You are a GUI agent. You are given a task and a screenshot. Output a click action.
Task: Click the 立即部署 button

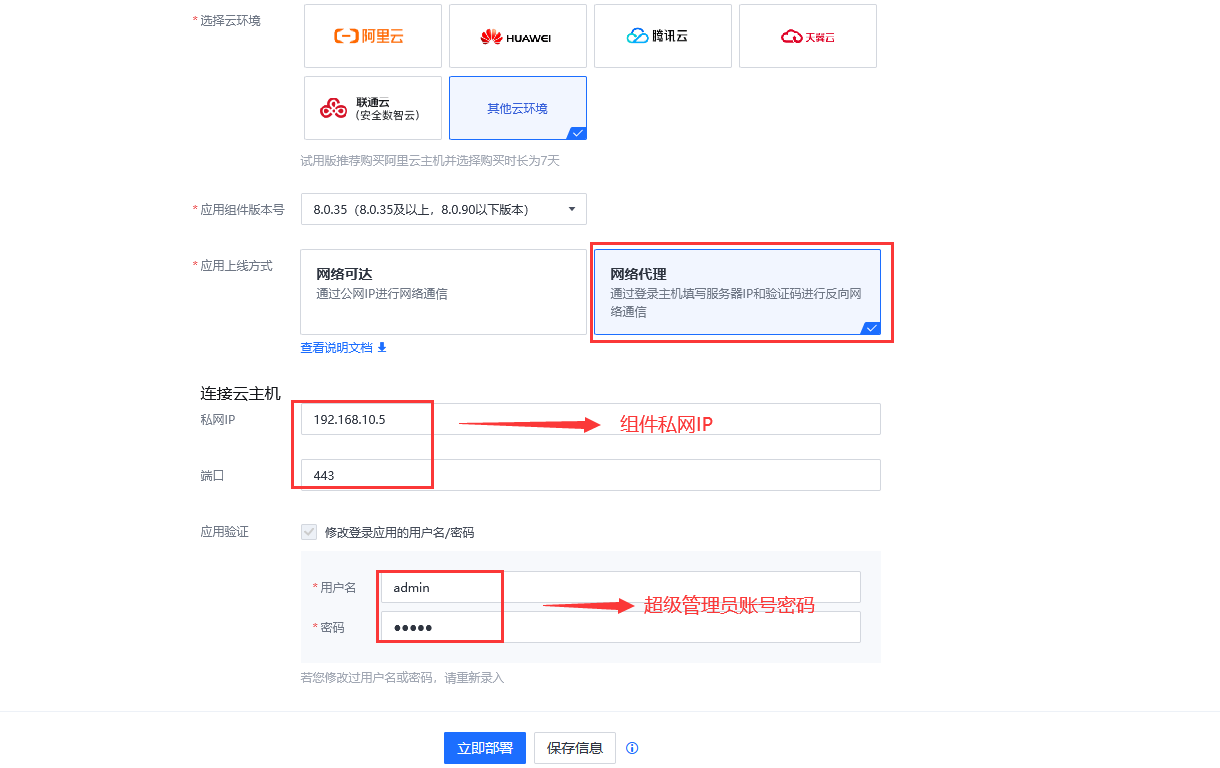pyautogui.click(x=484, y=748)
